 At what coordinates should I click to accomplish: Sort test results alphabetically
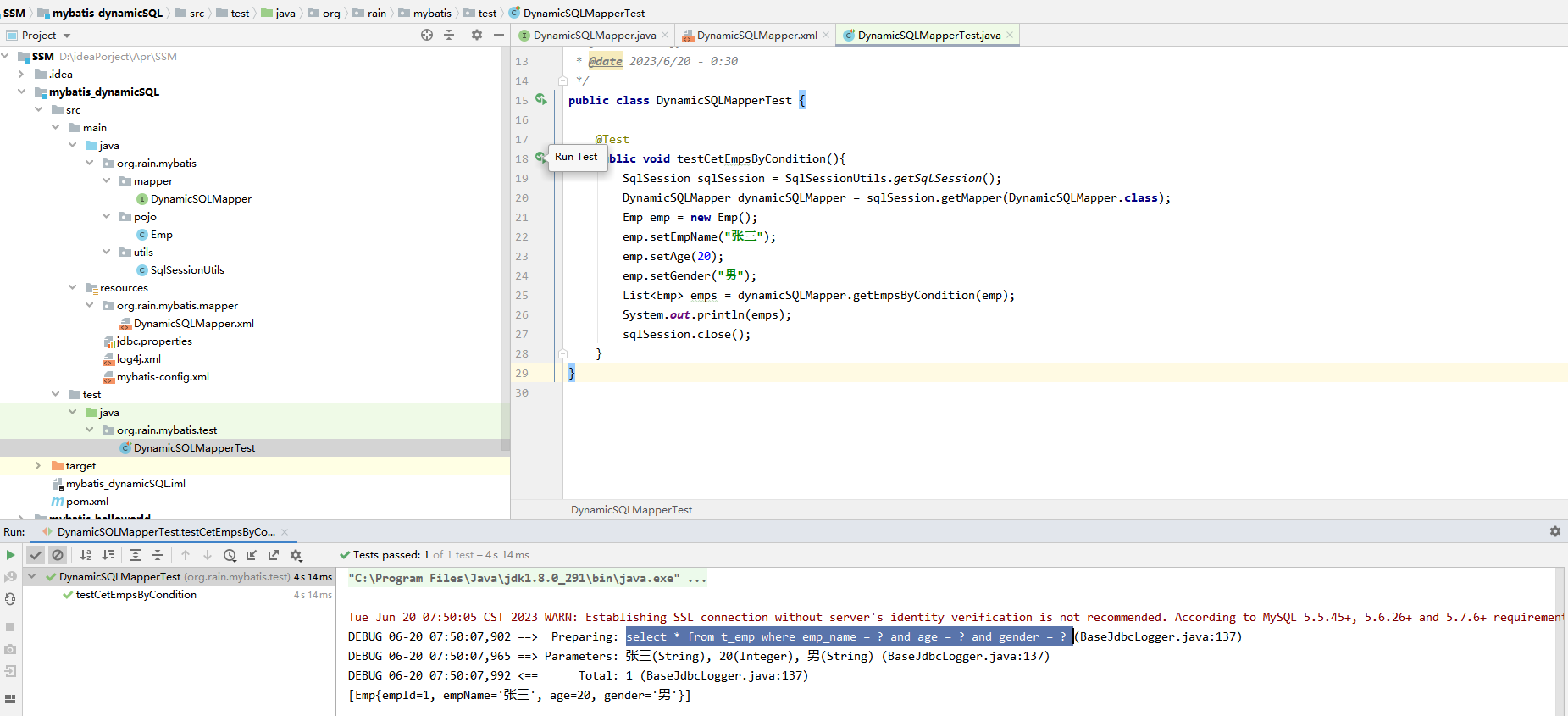point(86,555)
